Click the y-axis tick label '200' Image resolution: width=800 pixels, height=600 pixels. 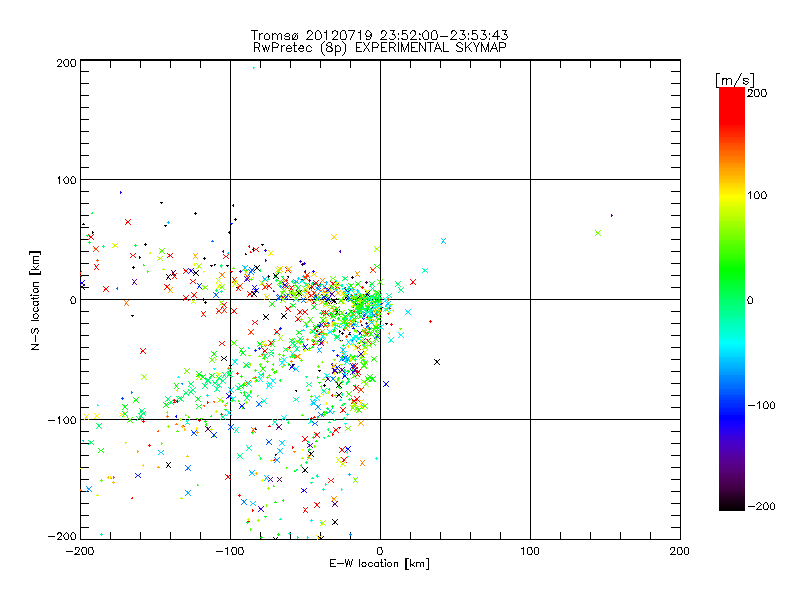click(67, 63)
